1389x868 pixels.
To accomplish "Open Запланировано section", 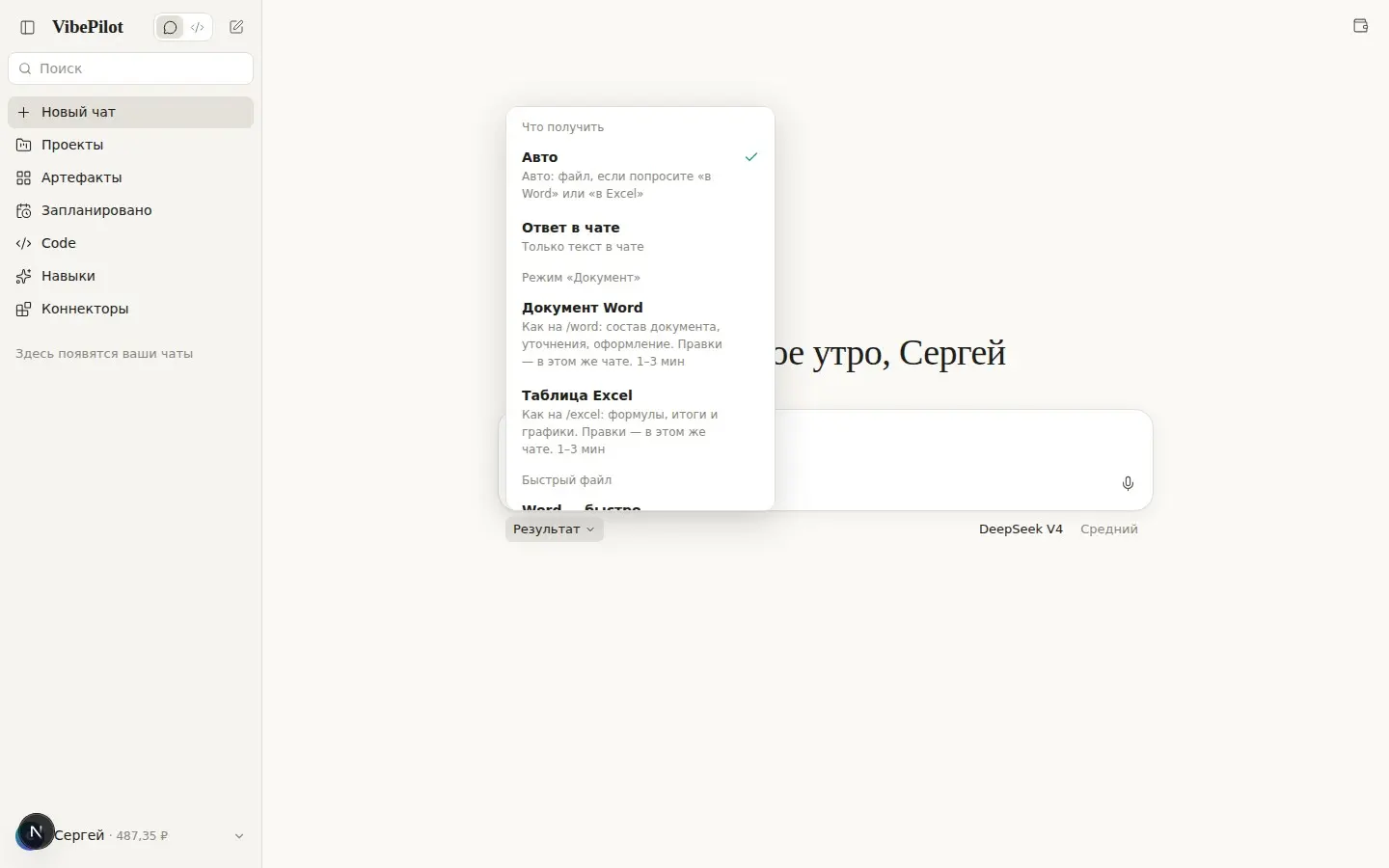I will click(x=130, y=210).
